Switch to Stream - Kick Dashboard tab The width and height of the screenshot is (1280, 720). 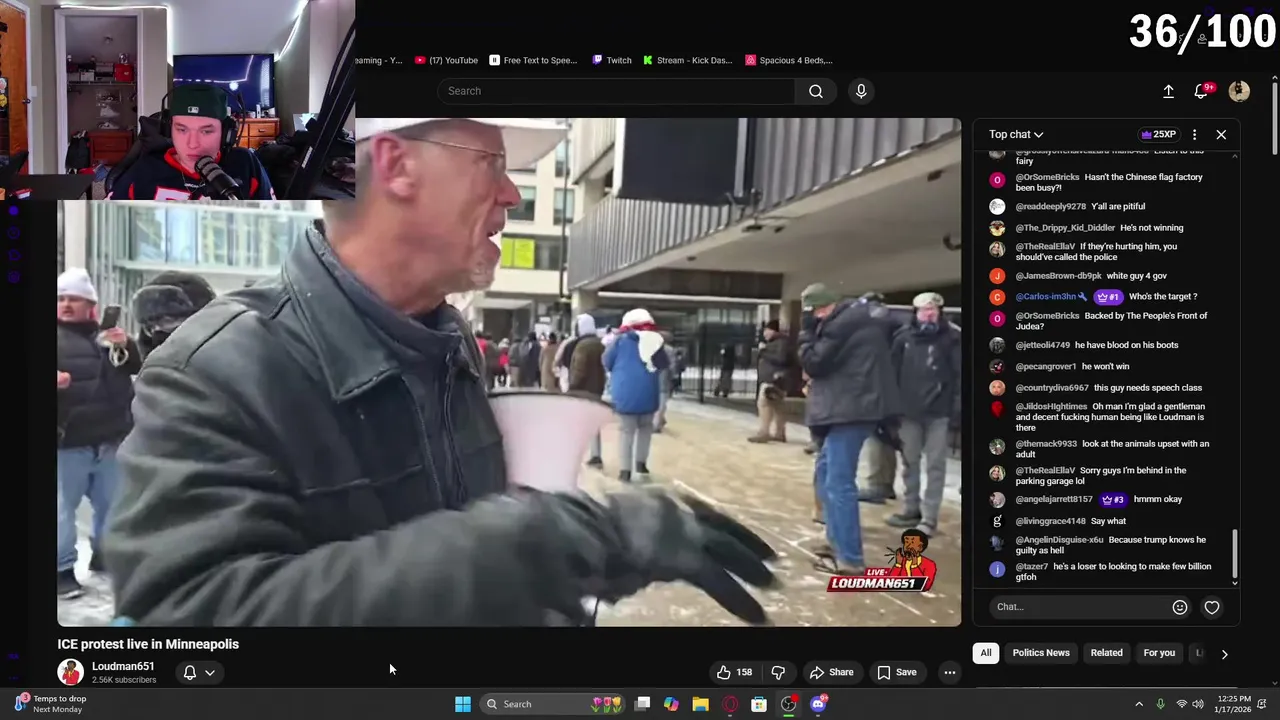(x=688, y=60)
